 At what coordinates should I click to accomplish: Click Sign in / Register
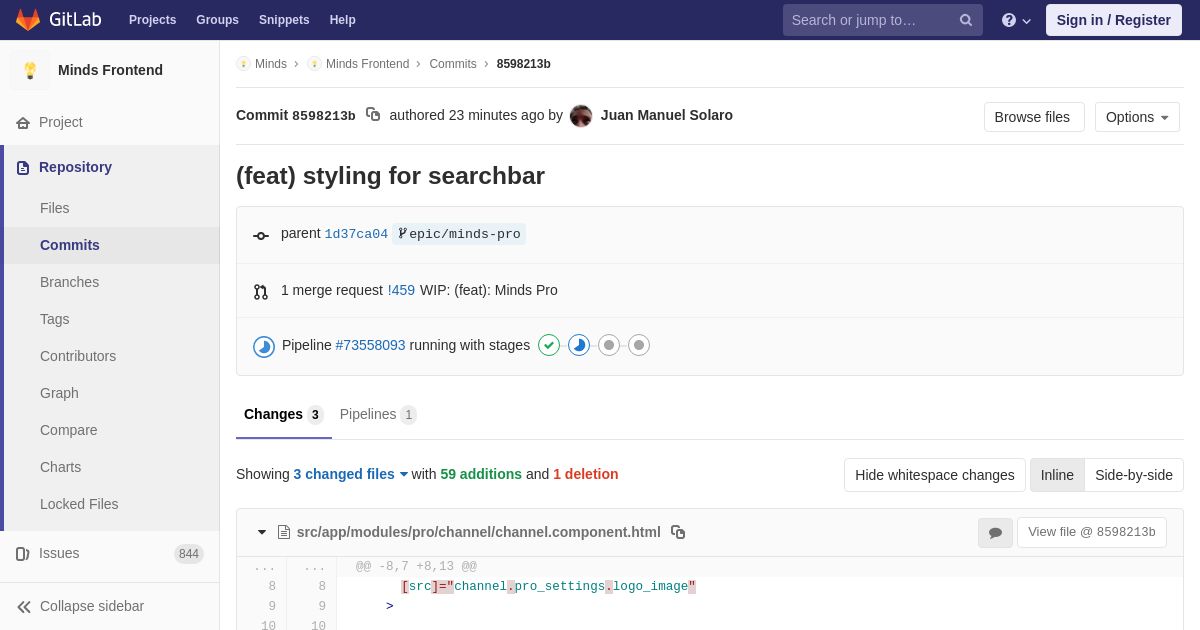1114,20
